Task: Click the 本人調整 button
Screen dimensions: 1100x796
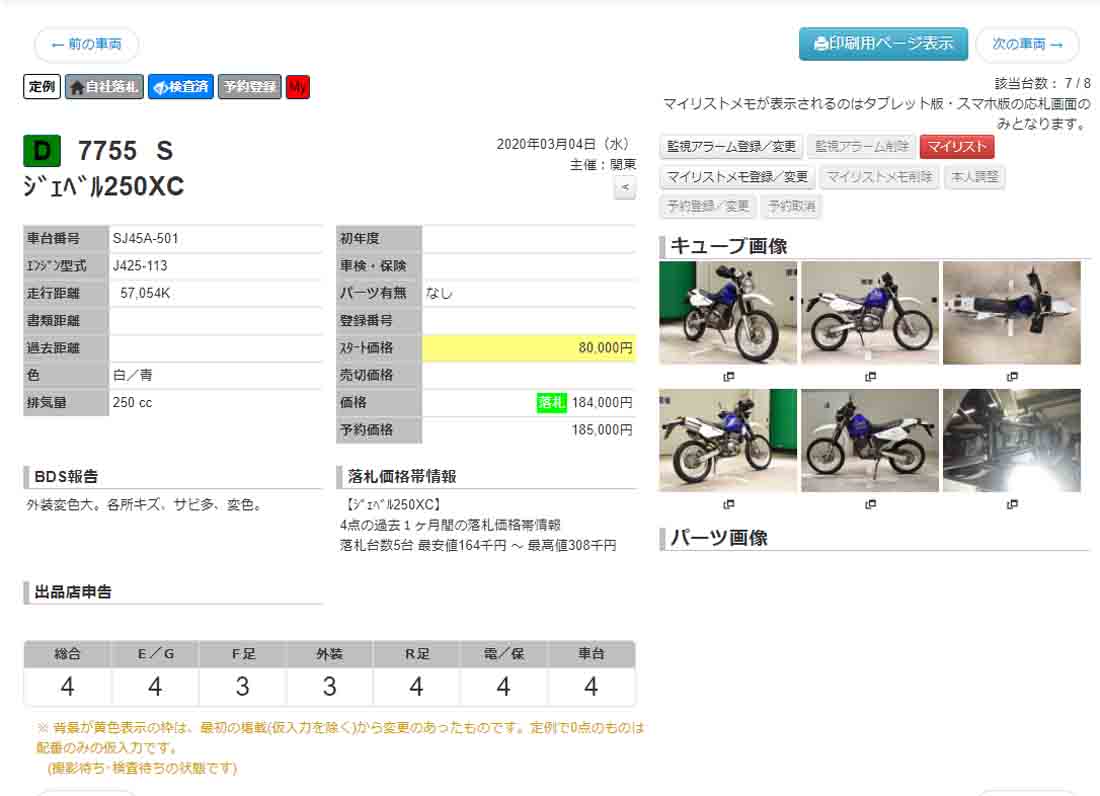Action: pyautogui.click(x=974, y=177)
